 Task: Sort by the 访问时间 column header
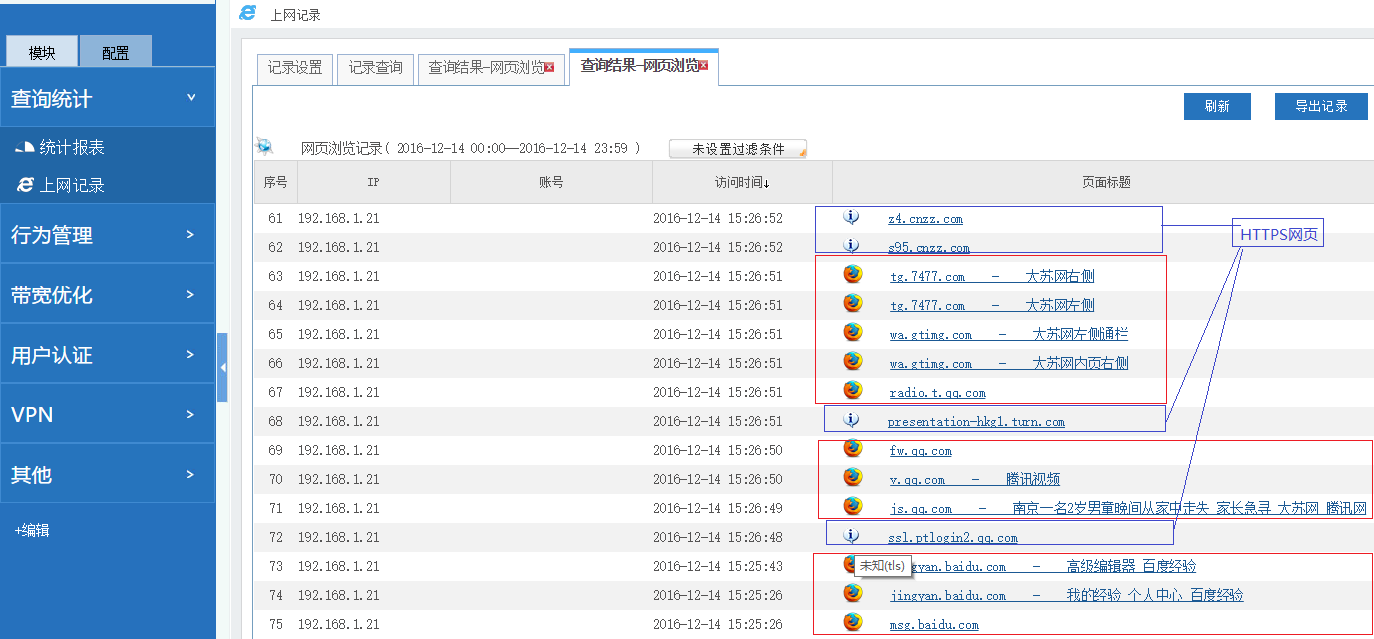741,183
